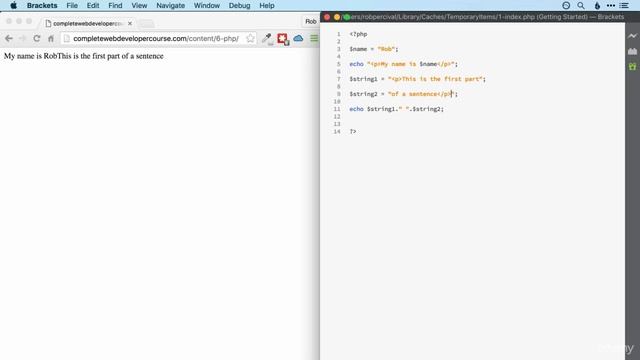This screenshot has height=360, width=640.
Task: Click the eyedropper extension icon
Action: pyautogui.click(x=267, y=39)
